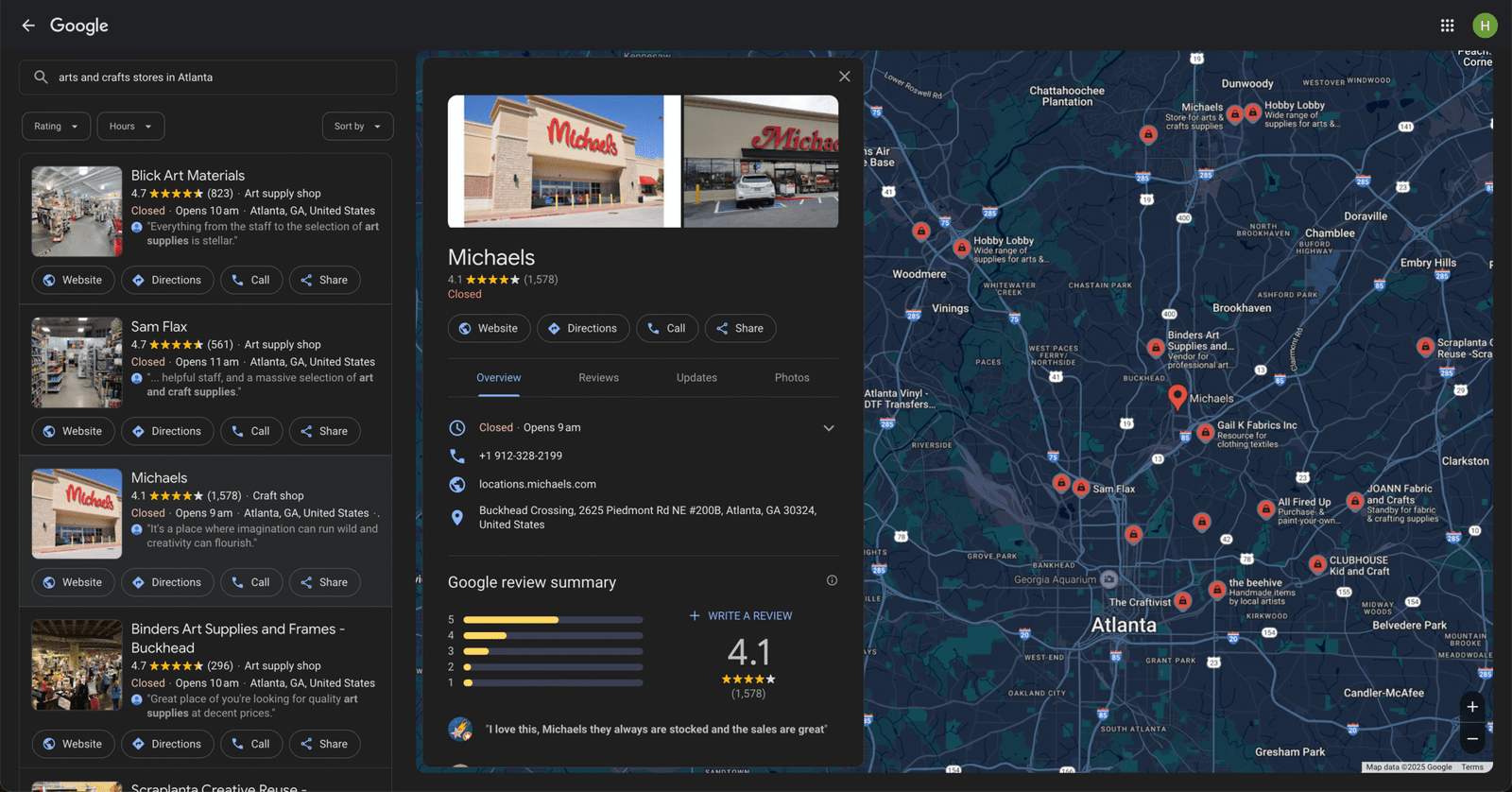This screenshot has width=1512, height=792.
Task: Open the Google apps grid
Action: [x=1447, y=26]
